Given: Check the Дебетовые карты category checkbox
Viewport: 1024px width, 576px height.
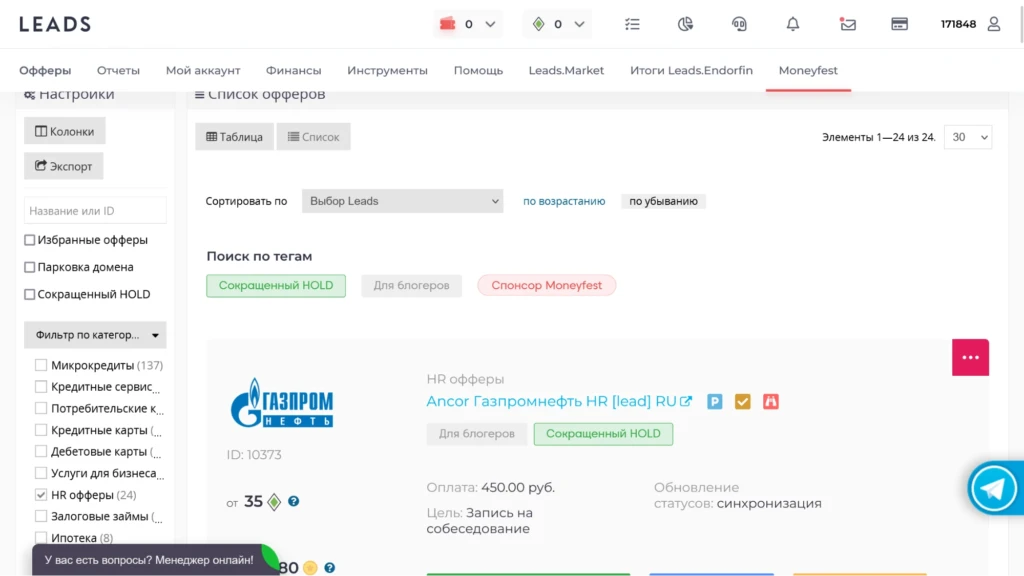Looking at the screenshot, I should [41, 451].
